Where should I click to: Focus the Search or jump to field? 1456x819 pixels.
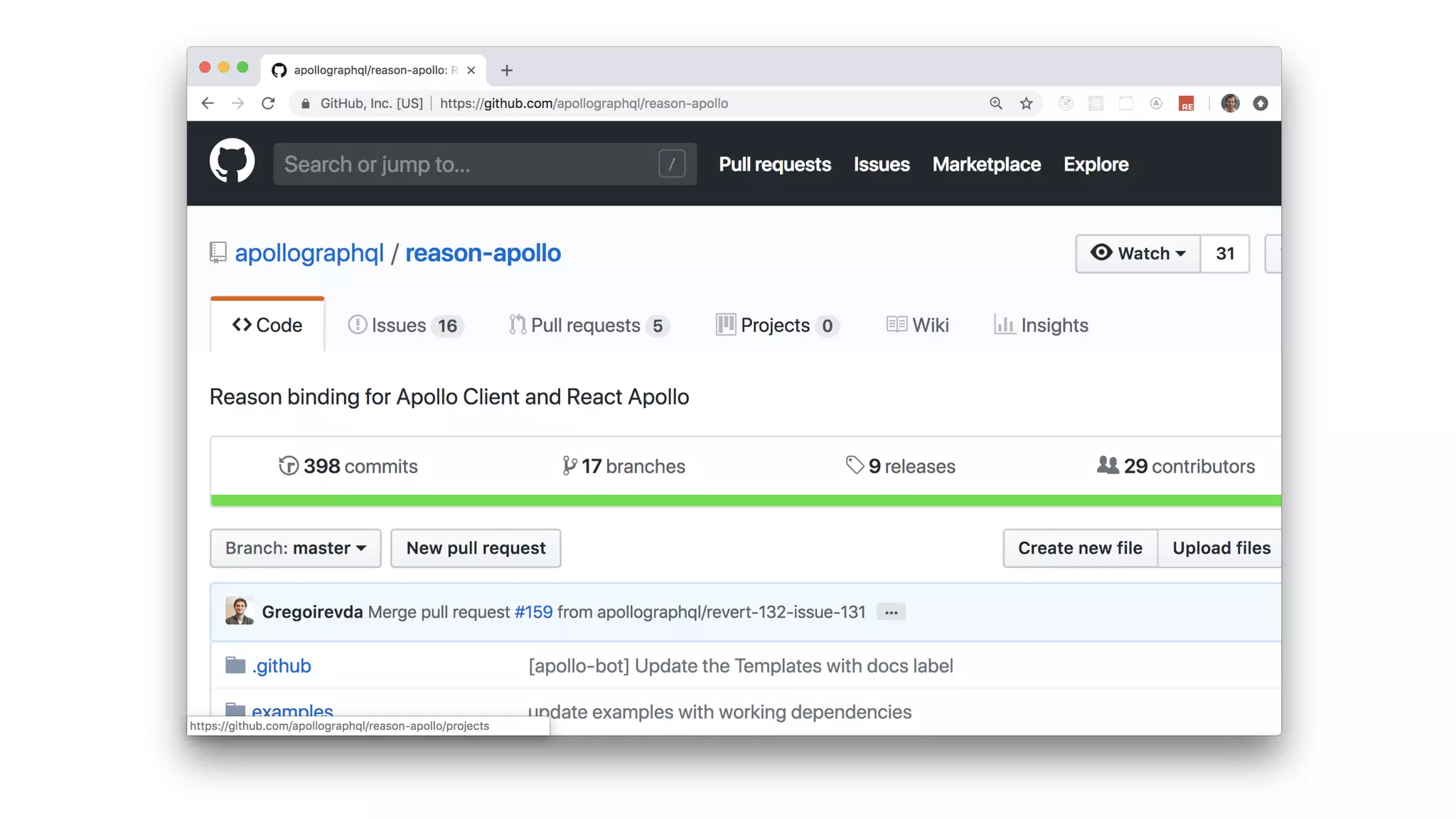(x=469, y=164)
